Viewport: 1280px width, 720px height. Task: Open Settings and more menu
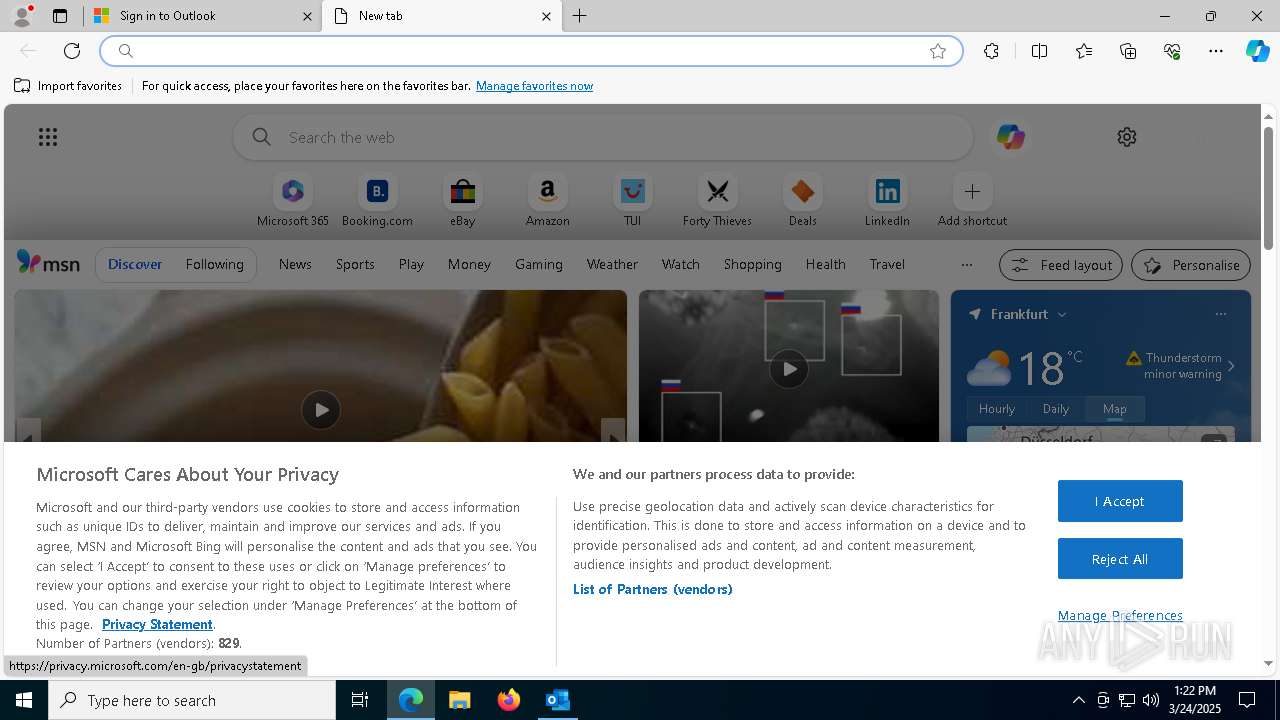pos(1216,51)
